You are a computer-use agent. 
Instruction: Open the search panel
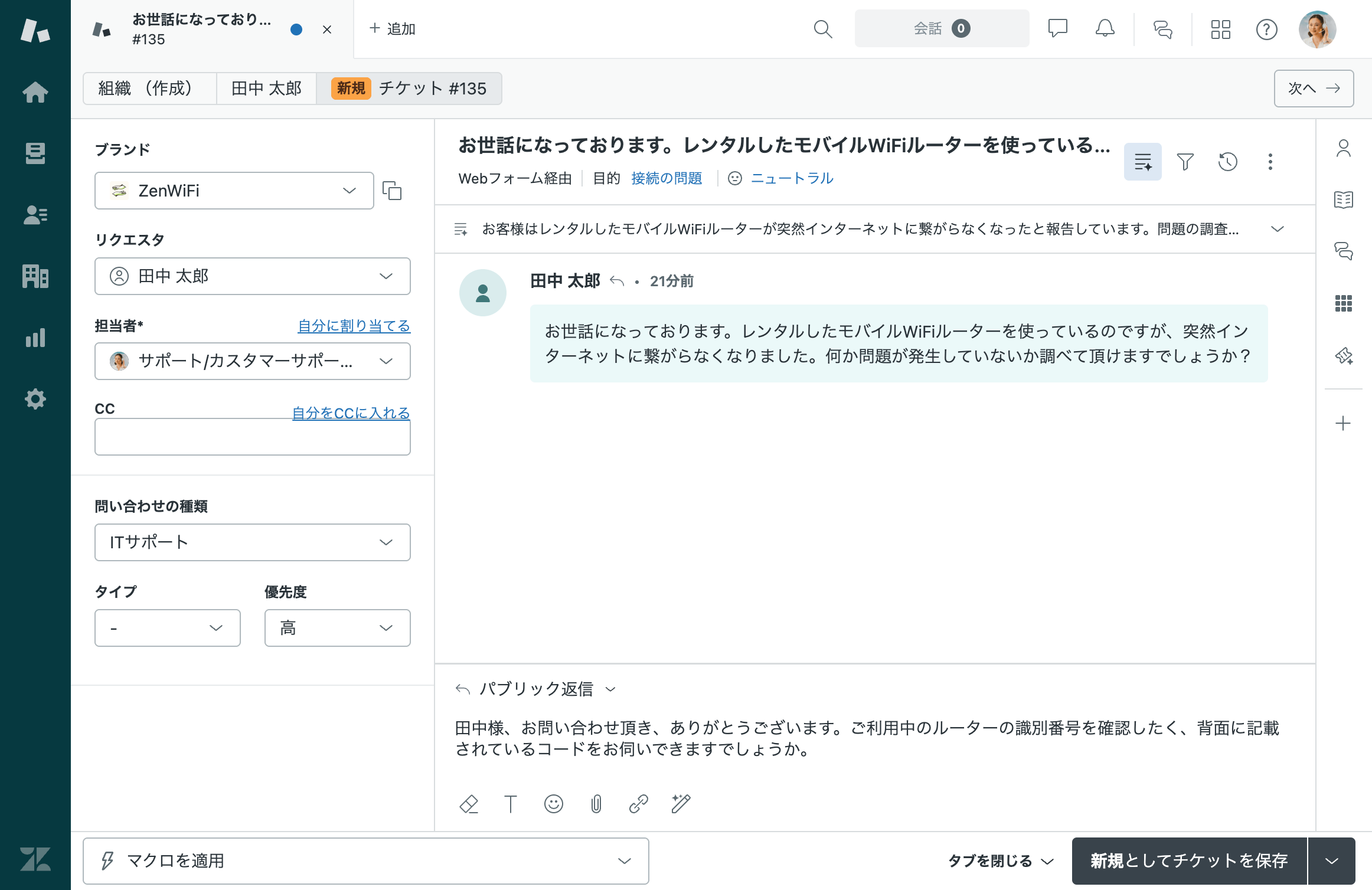click(823, 28)
